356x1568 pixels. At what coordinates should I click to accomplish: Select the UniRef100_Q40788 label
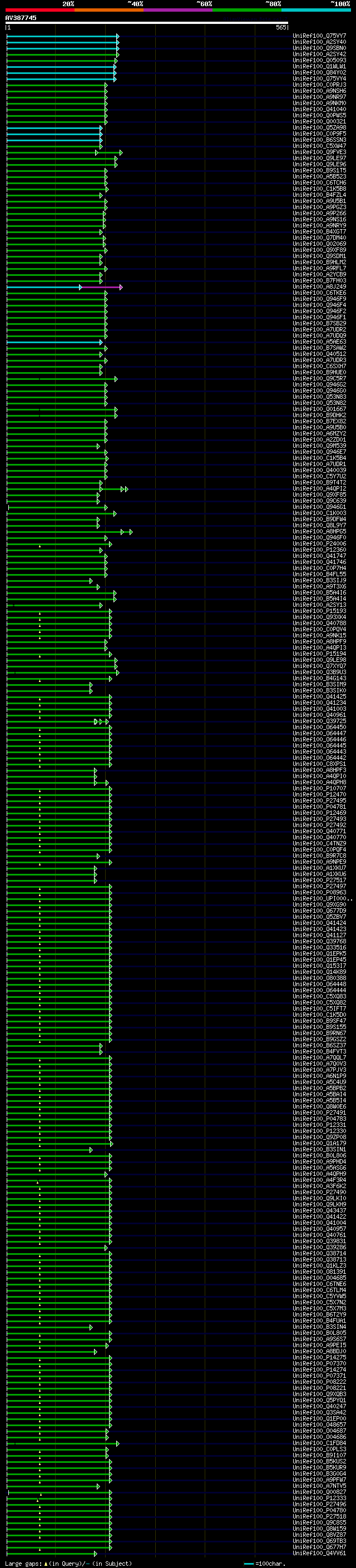[319, 624]
